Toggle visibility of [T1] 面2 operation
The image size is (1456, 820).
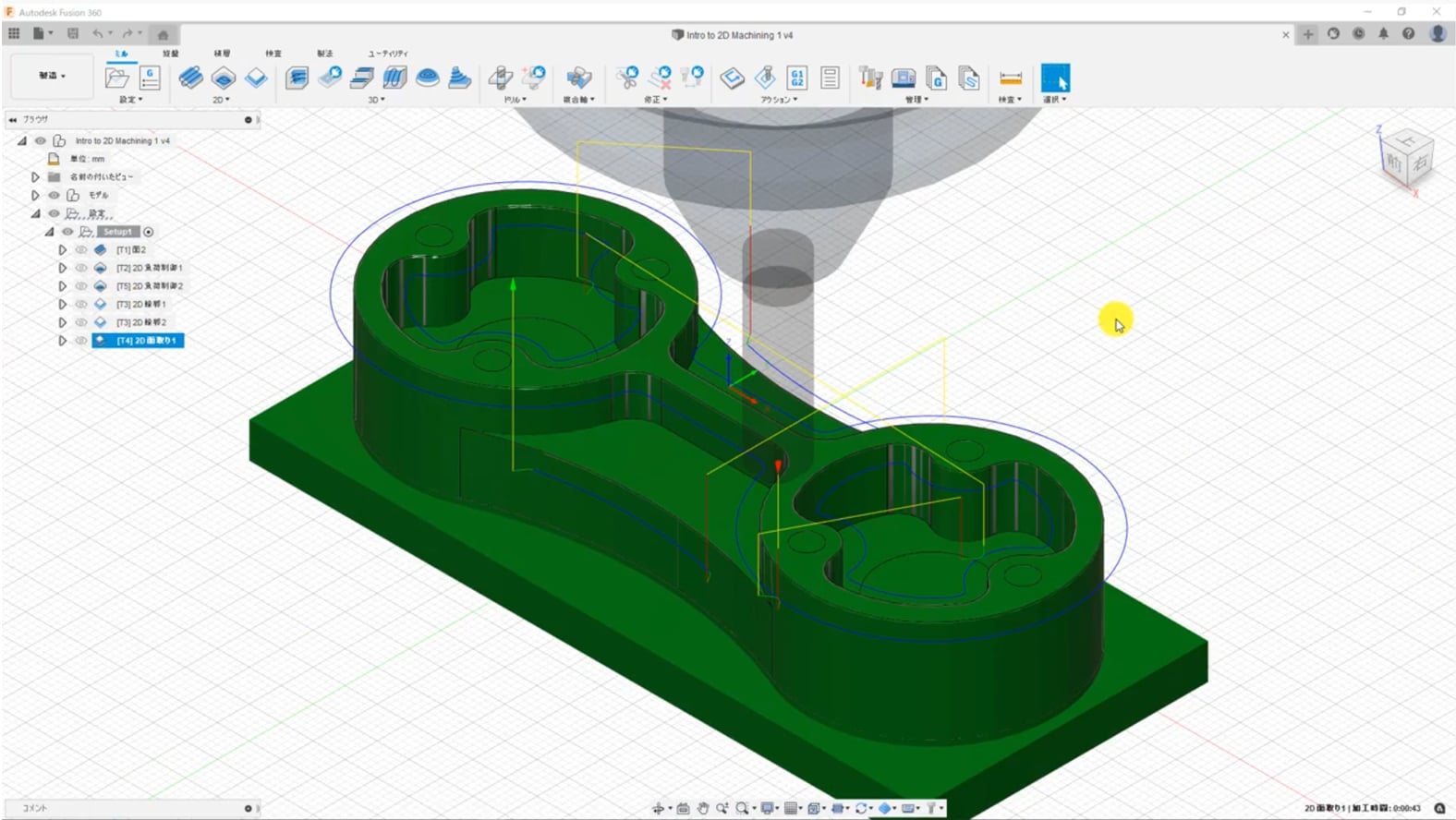tap(81, 250)
